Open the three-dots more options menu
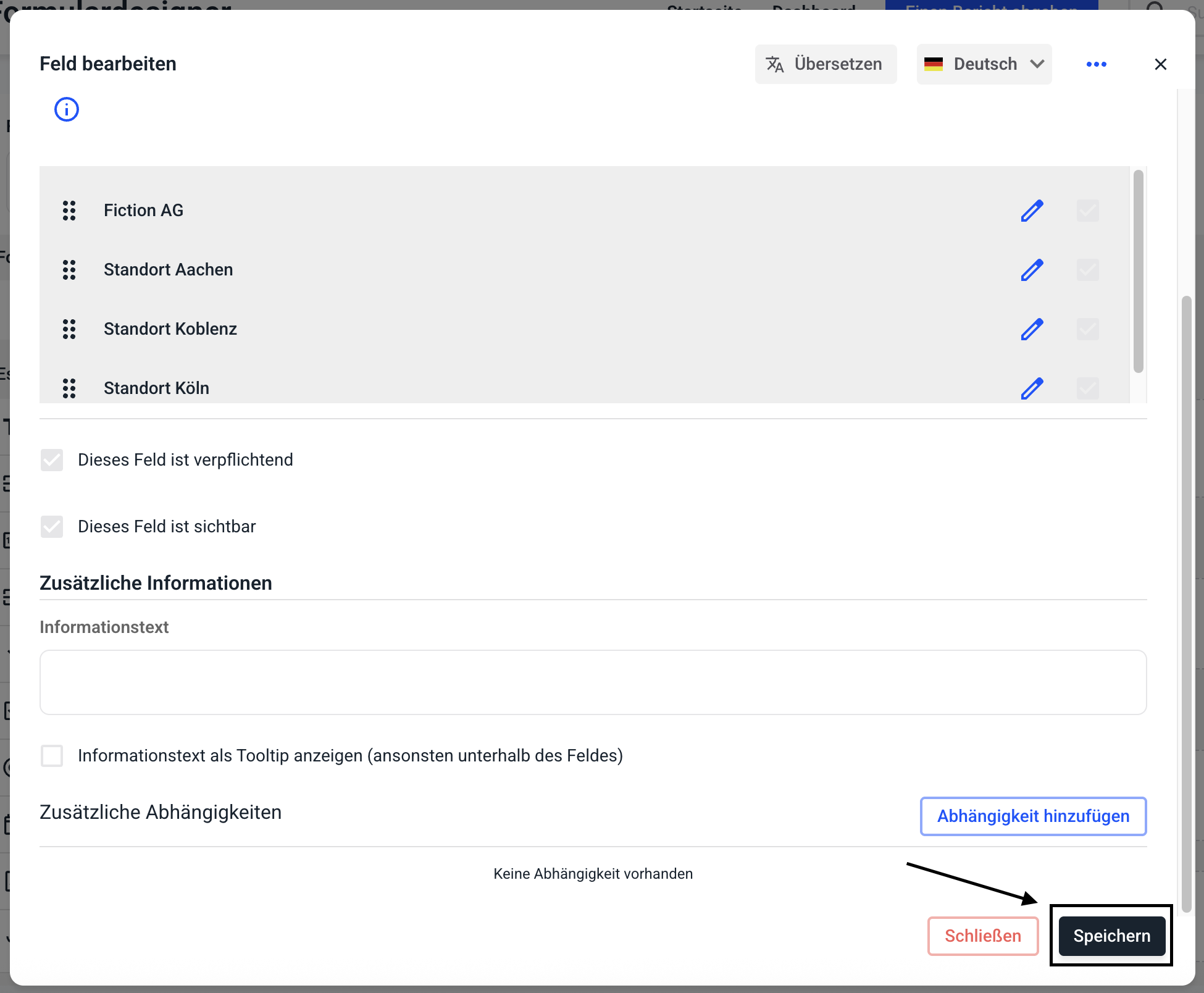This screenshot has width=1204, height=993. pyautogui.click(x=1096, y=64)
